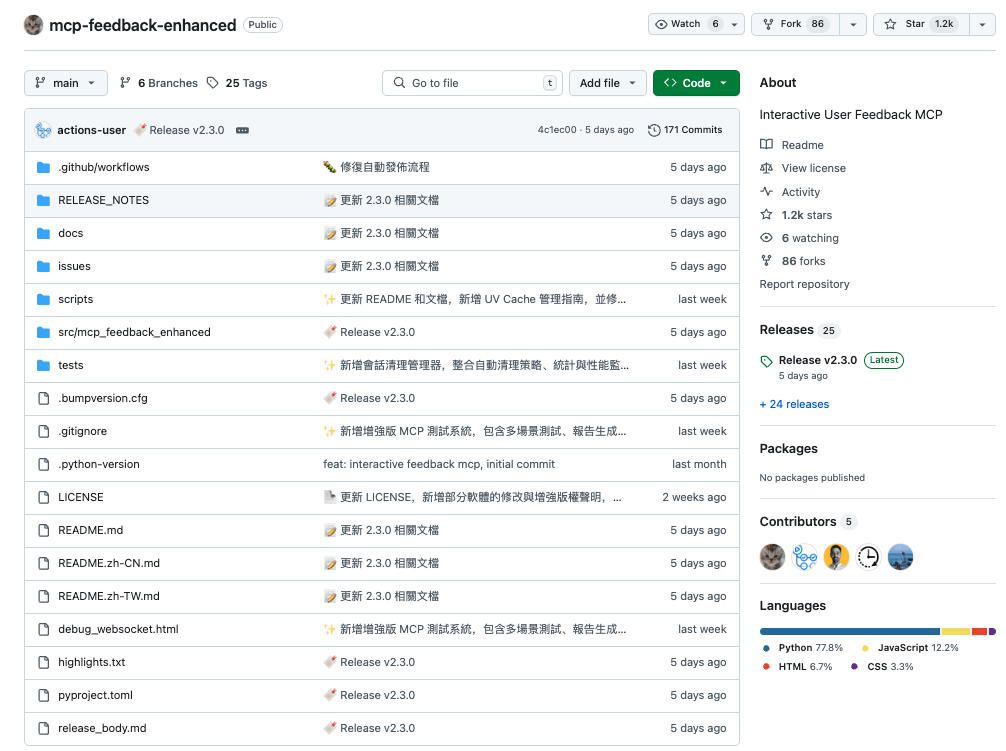Expand the Fork options dropdown arrow
1006x751 pixels.
(853, 24)
